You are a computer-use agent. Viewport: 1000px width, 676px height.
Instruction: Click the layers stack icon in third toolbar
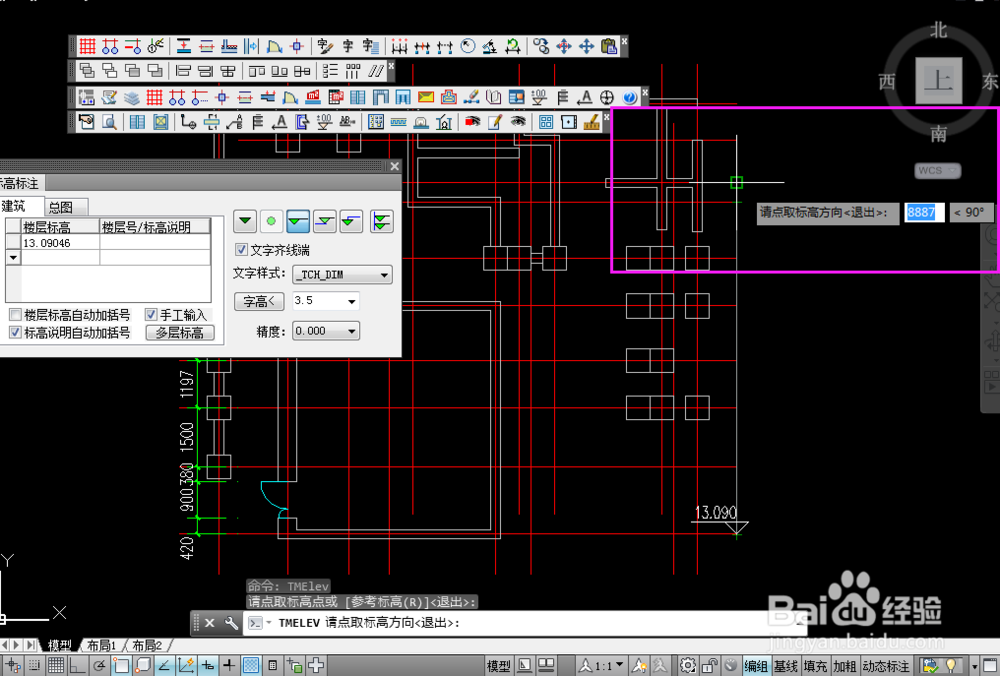(131, 98)
